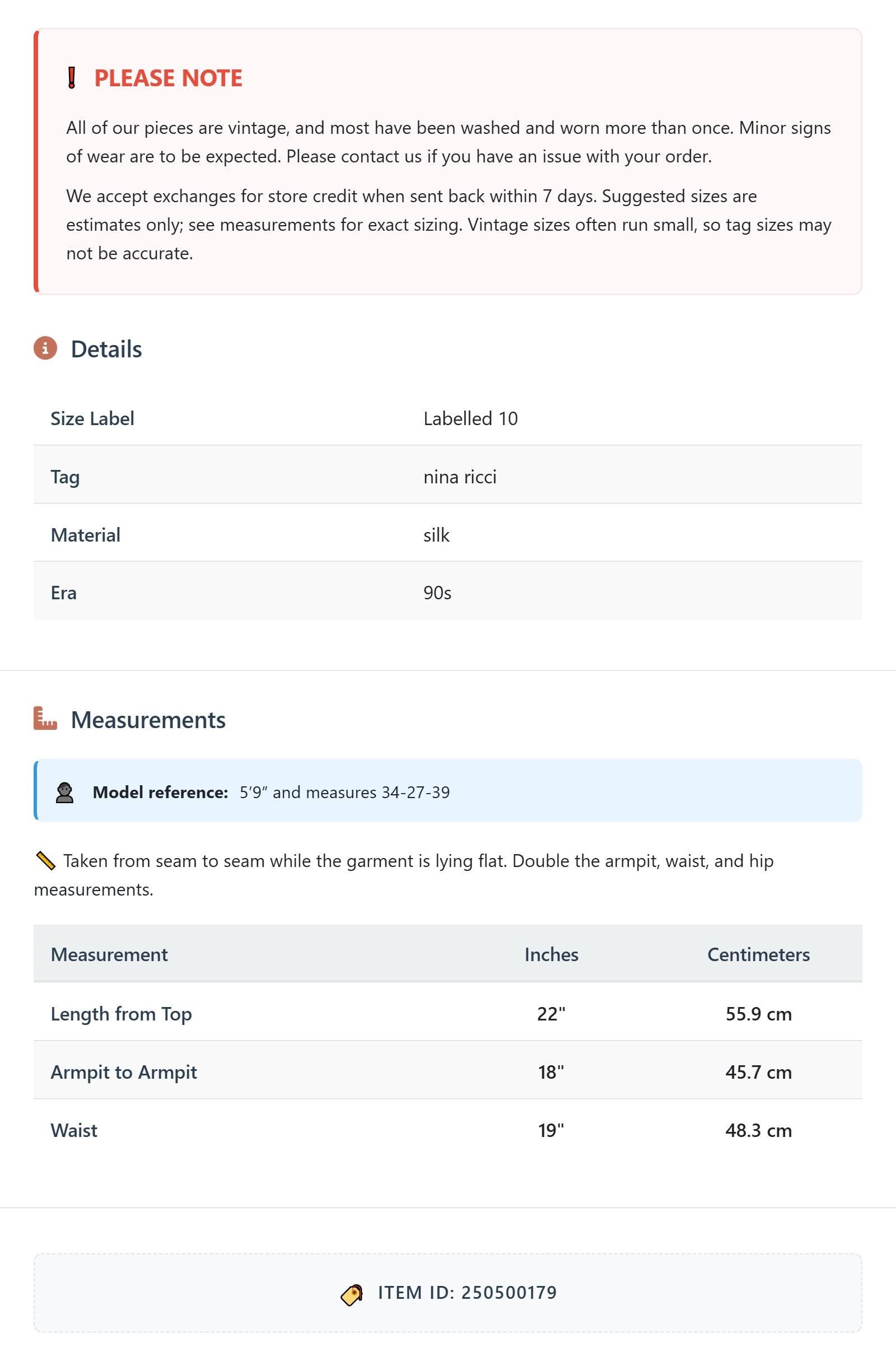Click the Waist 19" inches value
This screenshot has height=1361, width=896.
pos(551,1131)
